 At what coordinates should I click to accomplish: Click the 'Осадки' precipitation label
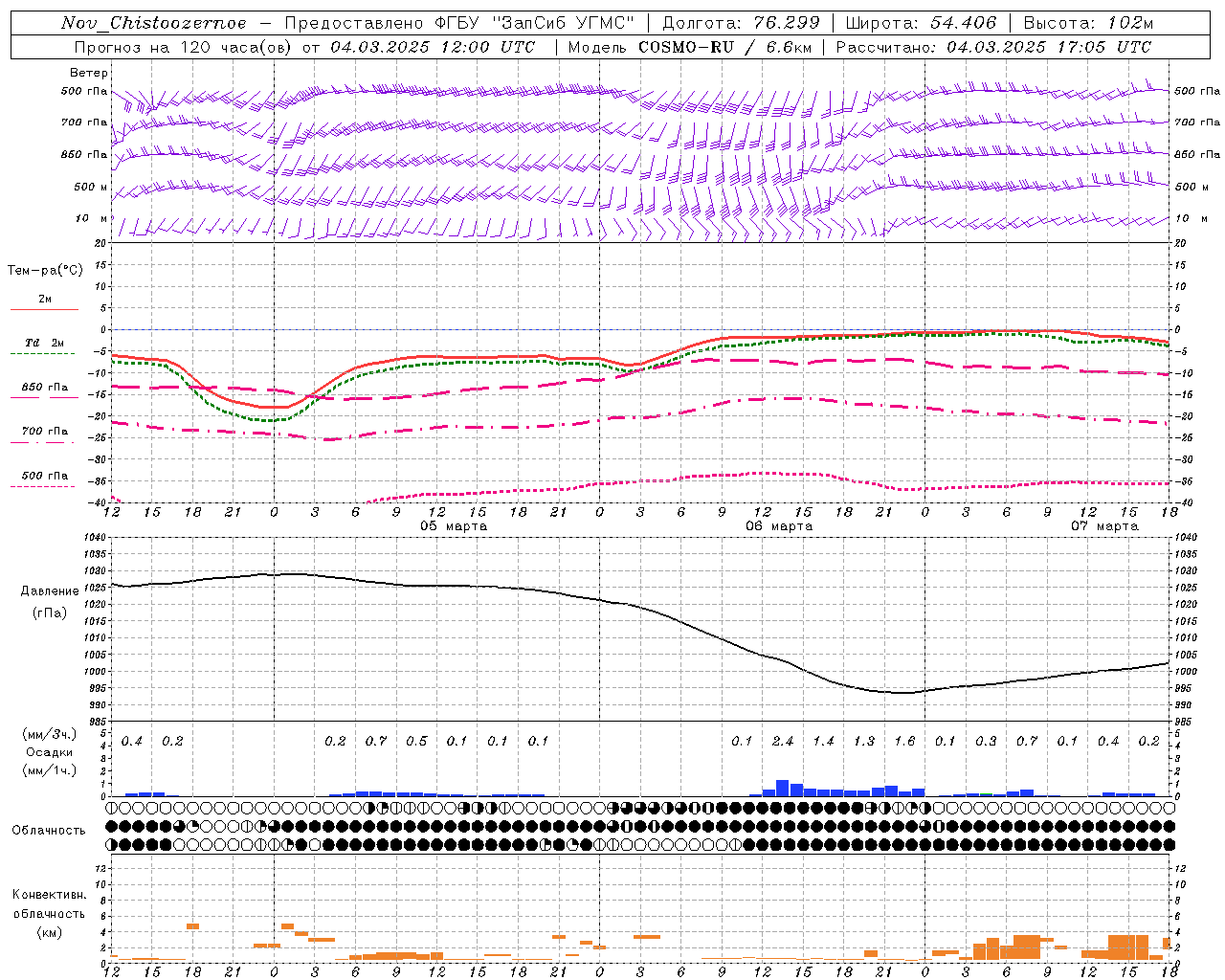(48, 752)
